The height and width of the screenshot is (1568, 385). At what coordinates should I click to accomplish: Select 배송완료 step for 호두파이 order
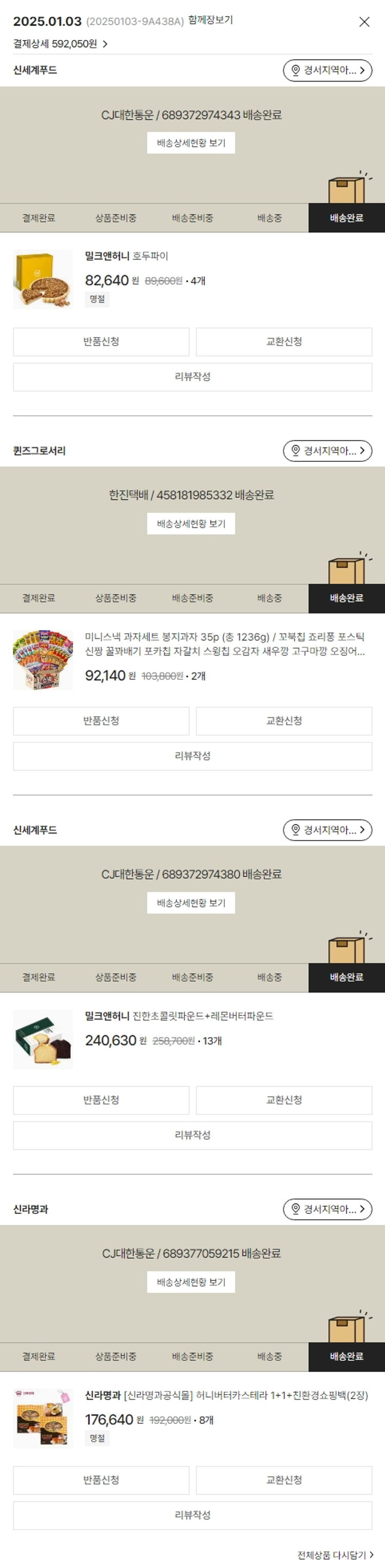tap(346, 218)
